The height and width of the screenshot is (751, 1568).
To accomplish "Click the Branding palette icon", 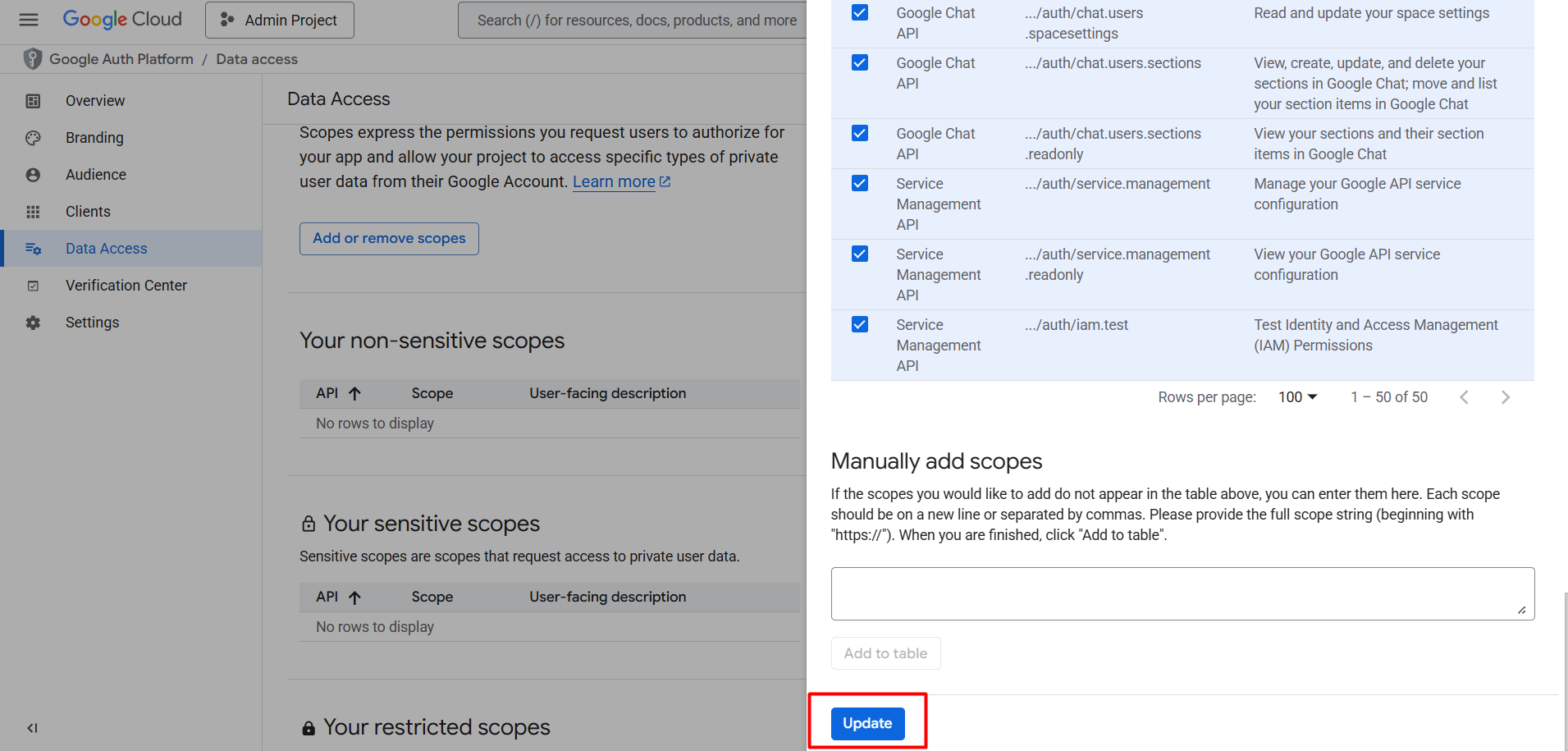I will (x=33, y=138).
